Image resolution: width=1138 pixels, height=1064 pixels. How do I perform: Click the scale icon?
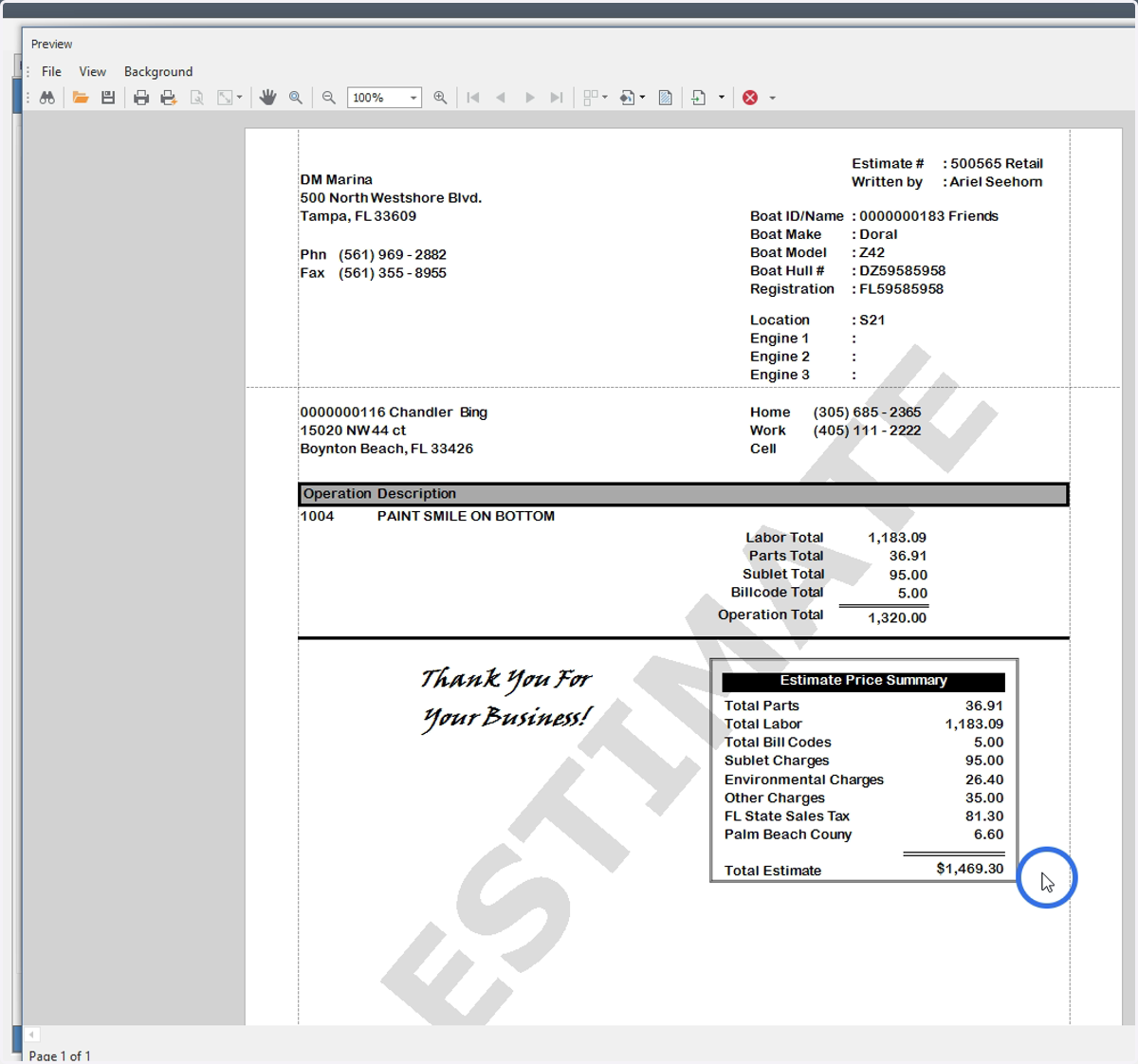coord(225,98)
